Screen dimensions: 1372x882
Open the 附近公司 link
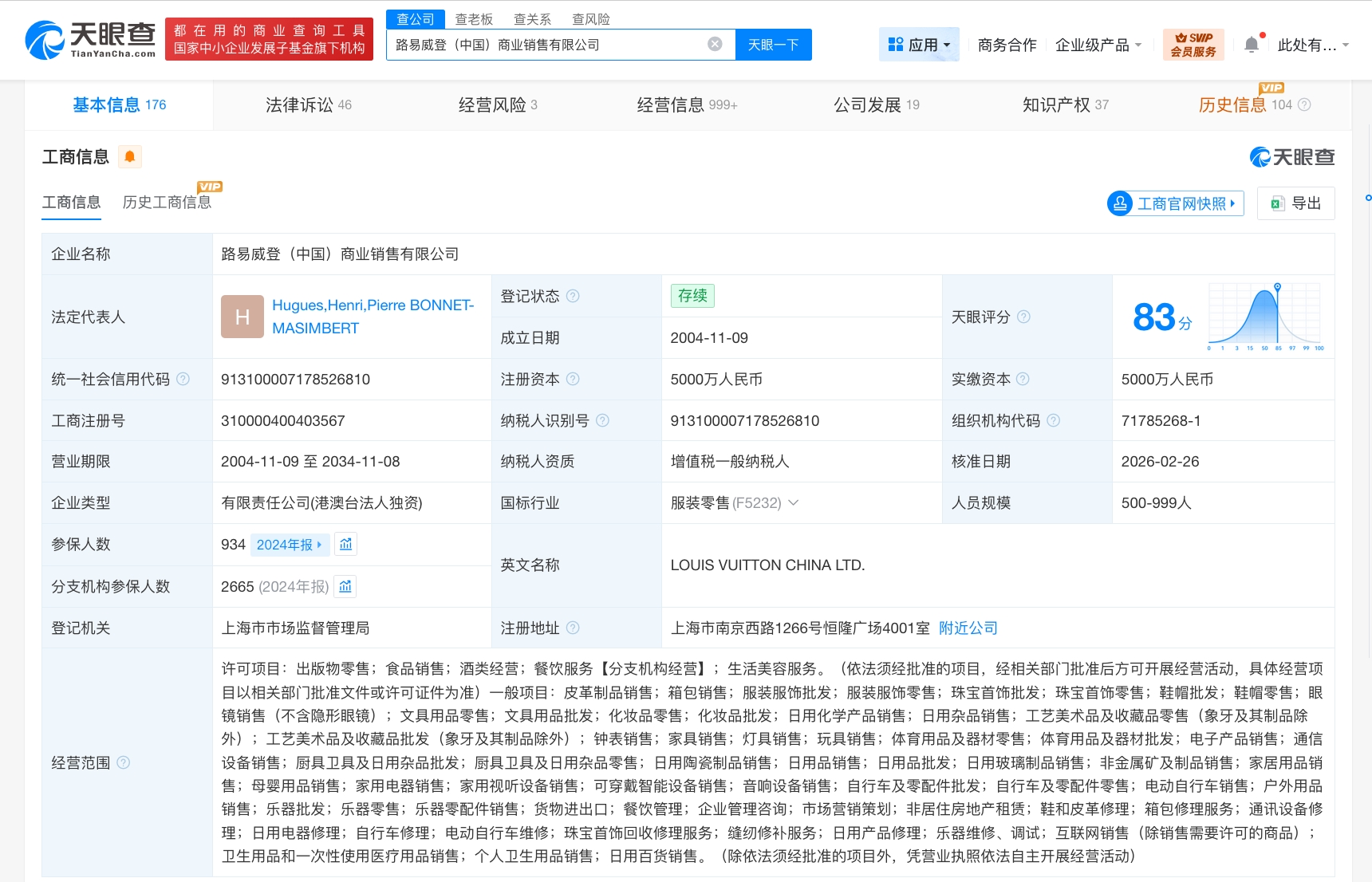[968, 628]
